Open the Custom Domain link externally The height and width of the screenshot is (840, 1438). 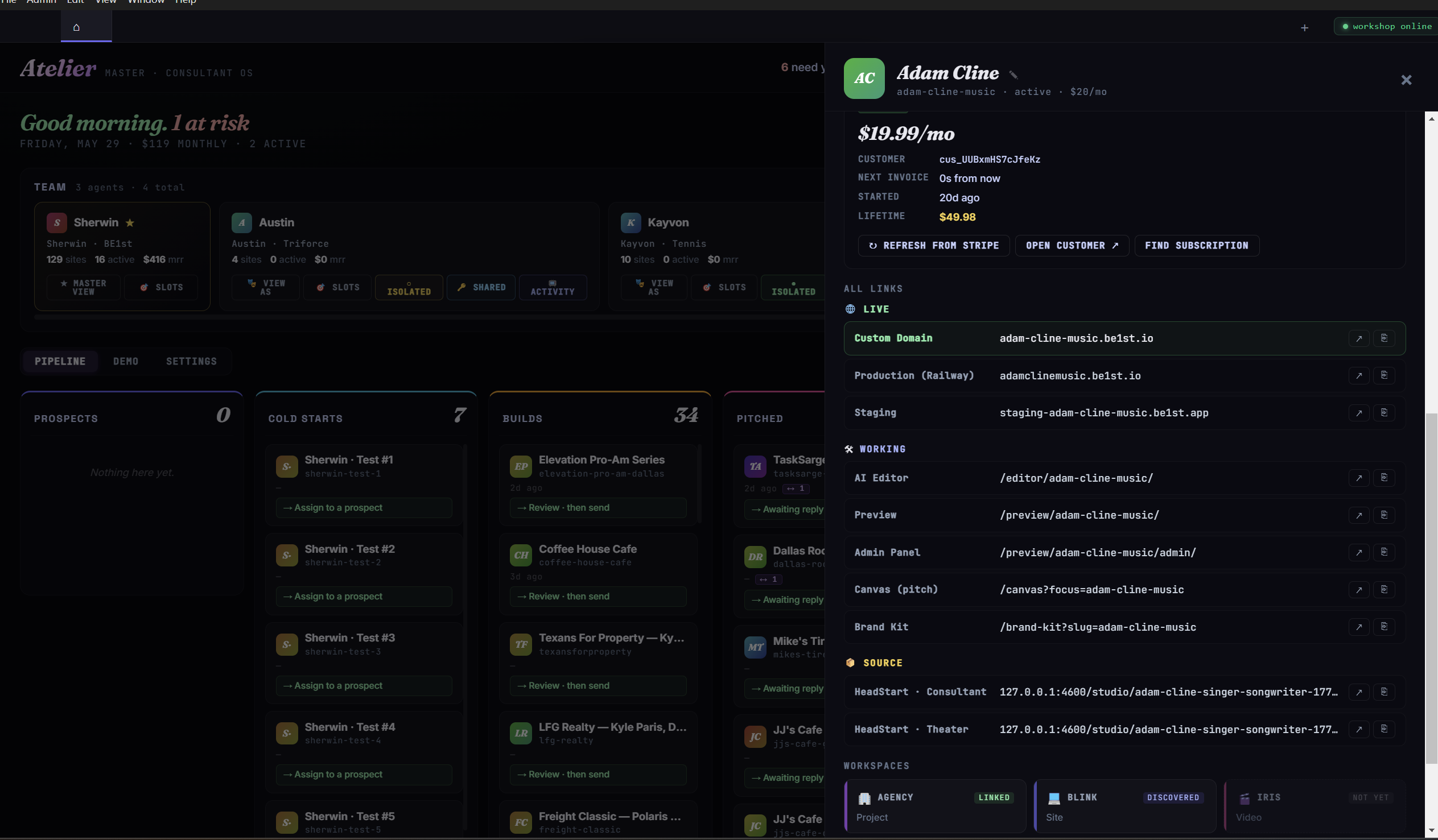[1359, 339]
